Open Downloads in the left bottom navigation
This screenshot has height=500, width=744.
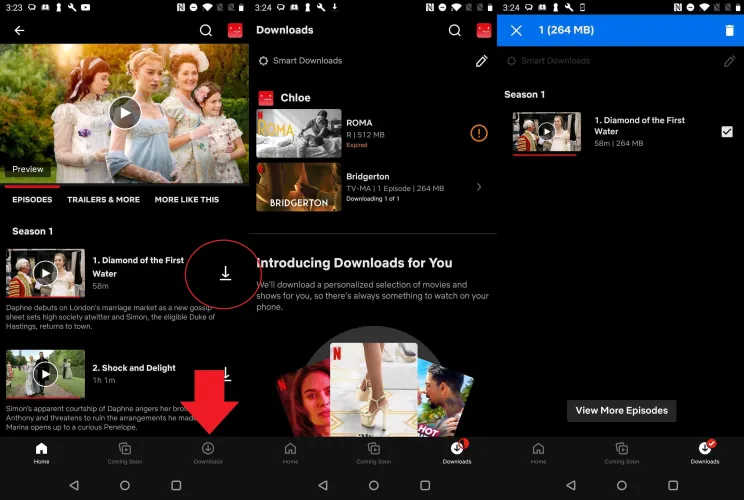tap(208, 452)
